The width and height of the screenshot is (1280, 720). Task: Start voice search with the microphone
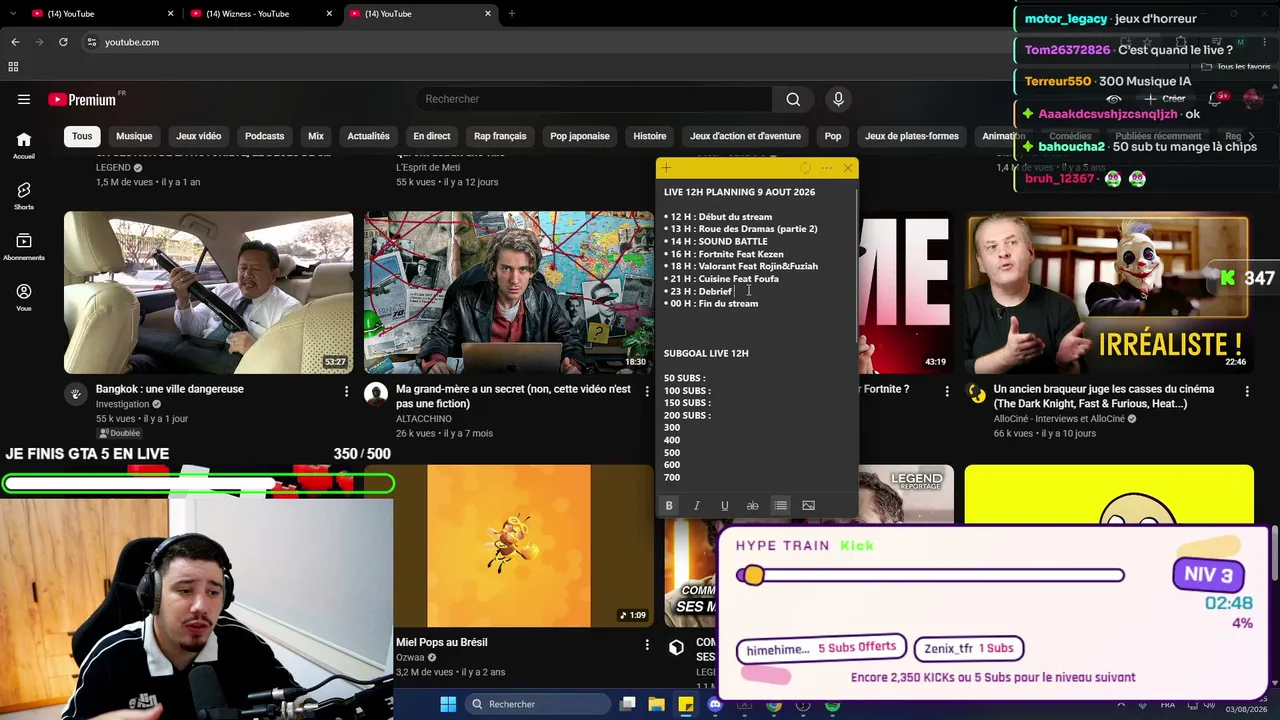pos(838,99)
